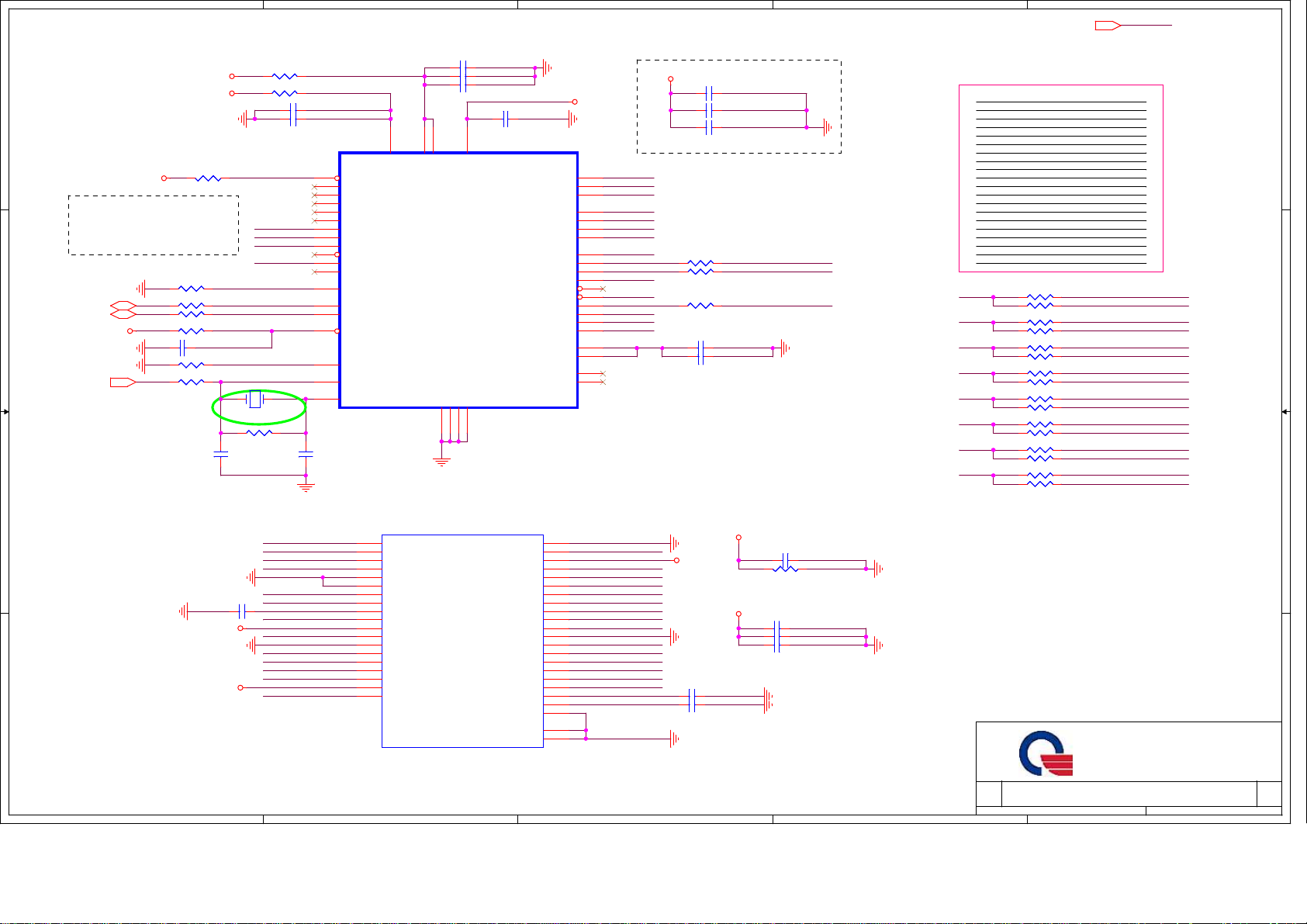The height and width of the screenshot is (924, 1307).
Task: Select the magenta-bordered table of ruled lines
Action: (1061, 178)
